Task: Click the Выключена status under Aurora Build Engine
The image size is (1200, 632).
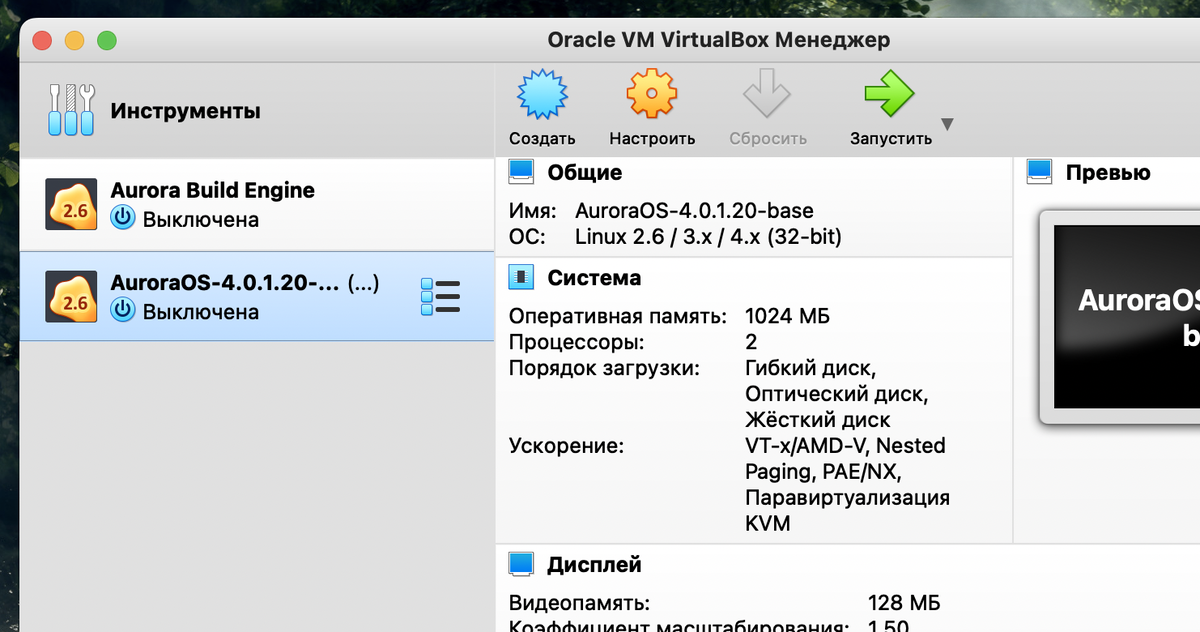Action: tap(200, 219)
